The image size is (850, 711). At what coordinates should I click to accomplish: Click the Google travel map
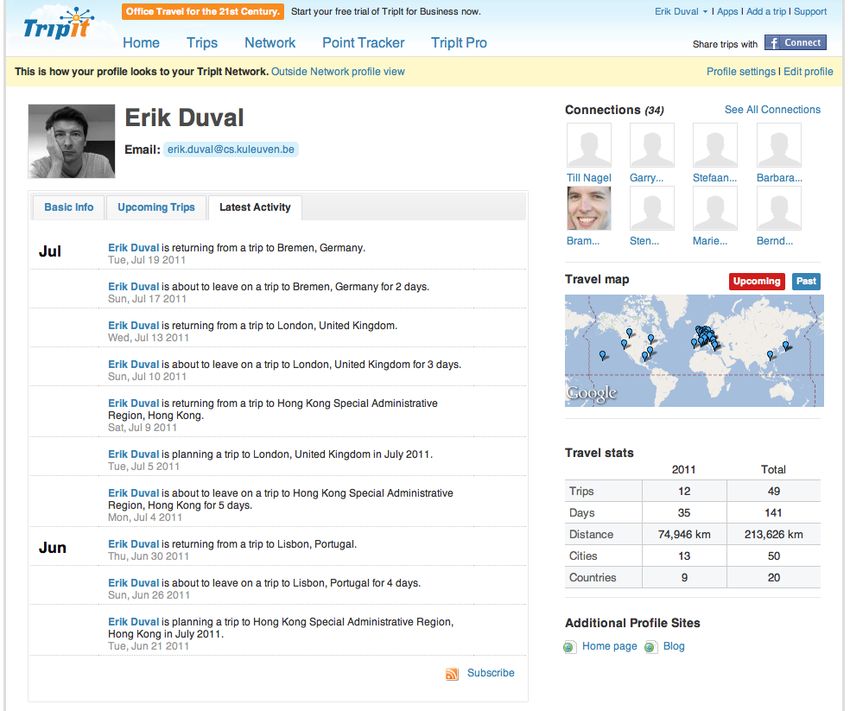[x=694, y=351]
